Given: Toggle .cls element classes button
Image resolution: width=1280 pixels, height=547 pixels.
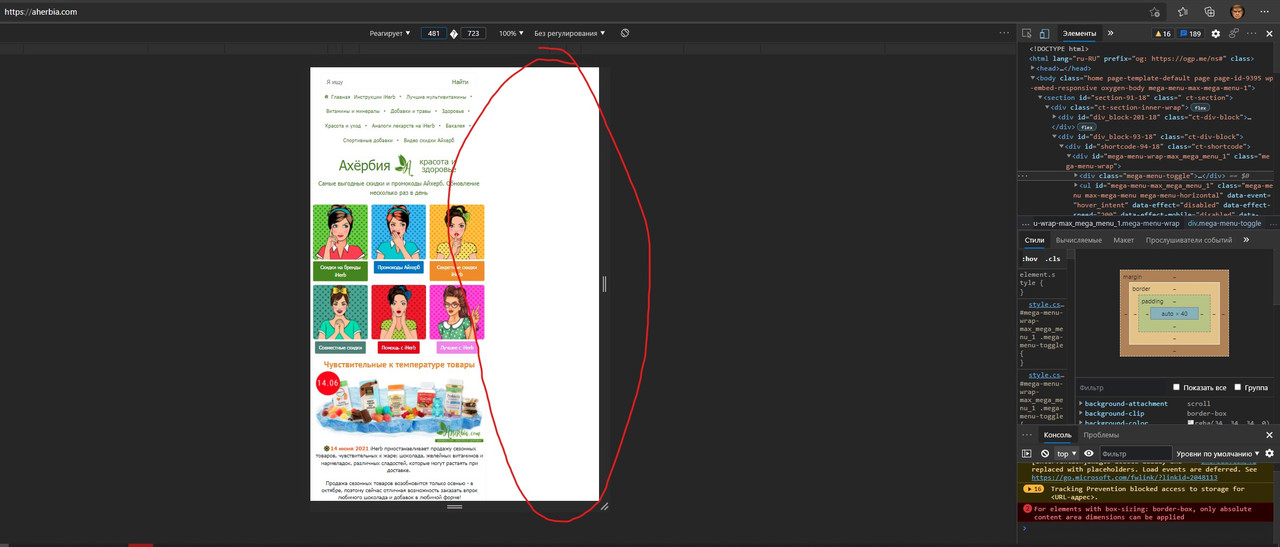Looking at the screenshot, I should (1052, 259).
